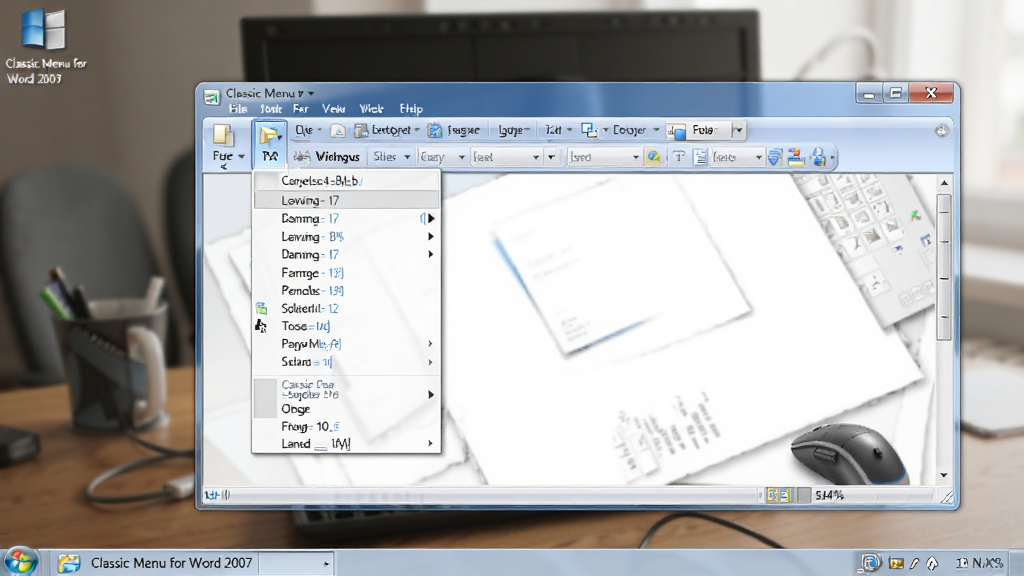Click the vertical scrollbar thumb
The image size is (1024, 576).
tap(944, 268)
